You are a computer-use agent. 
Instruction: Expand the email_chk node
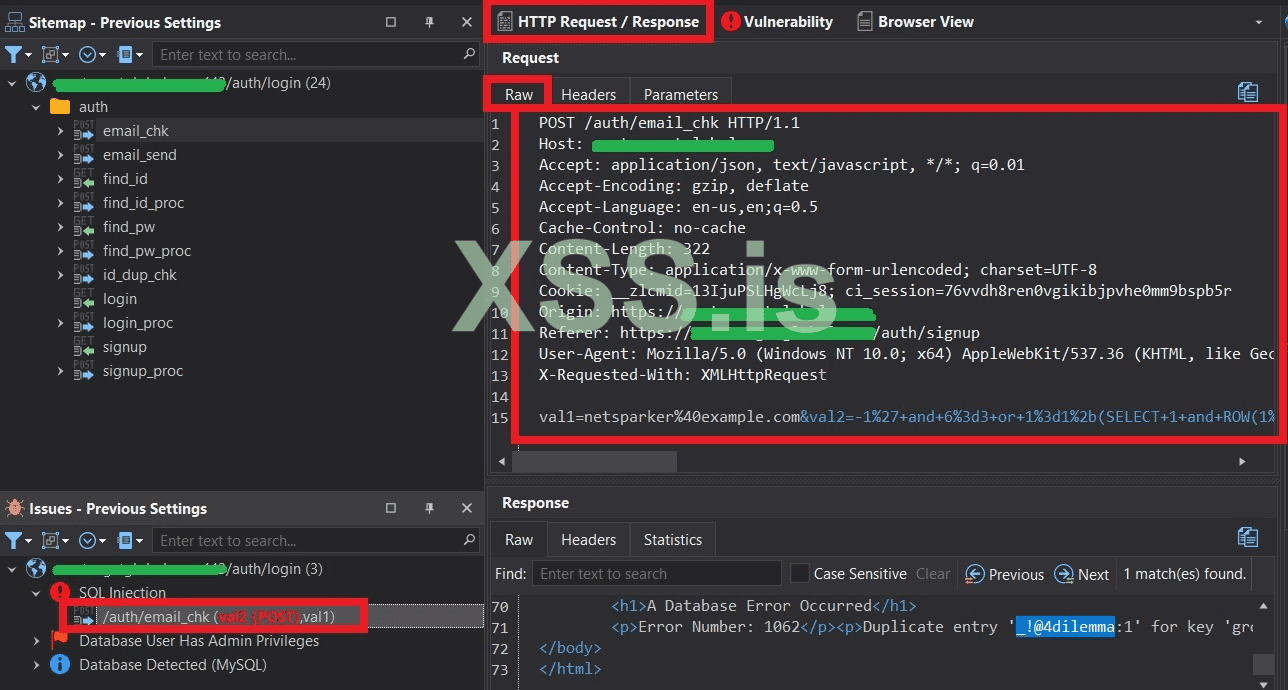tap(60, 131)
